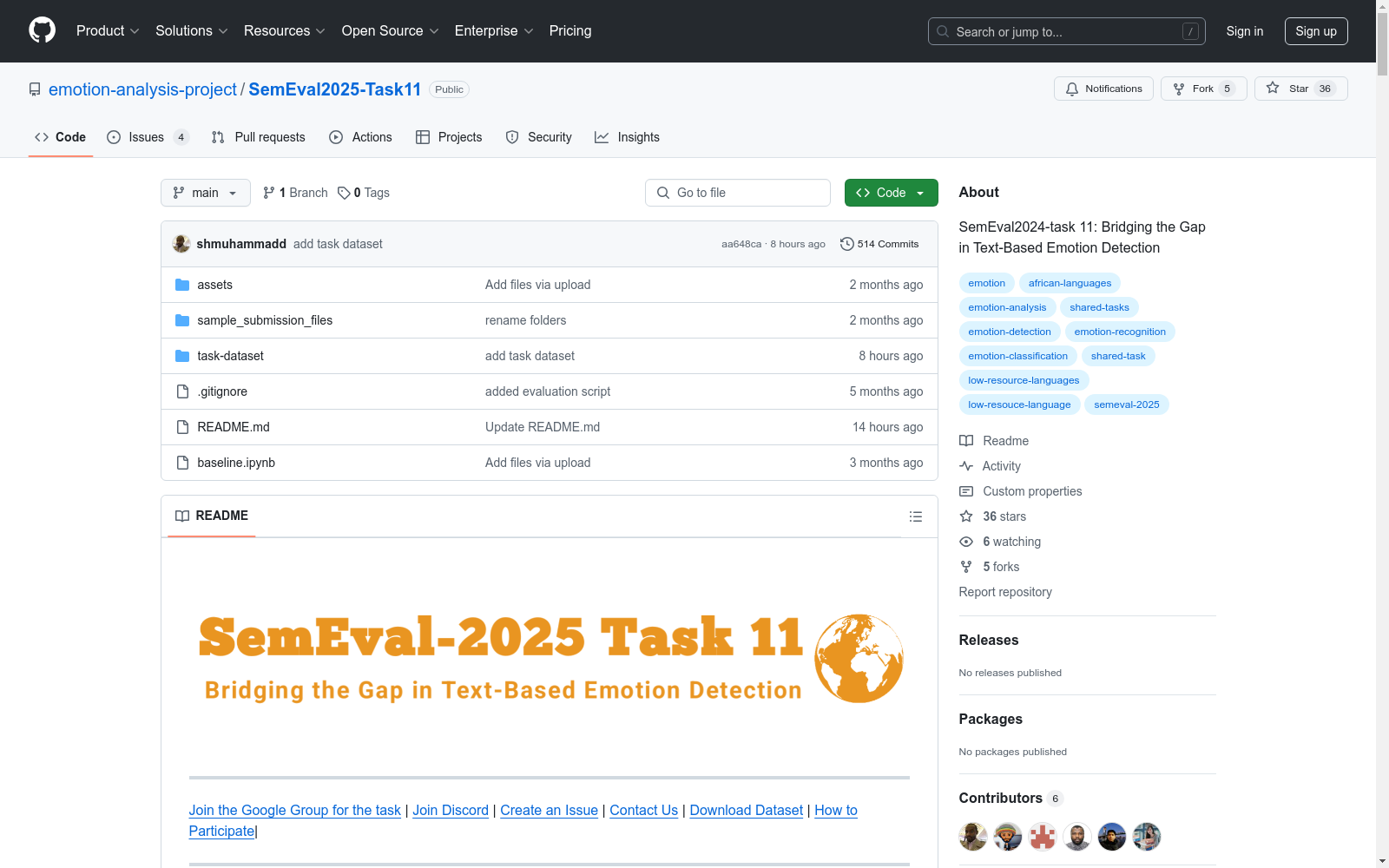Click the Download Dataset link
The image size is (1389, 868).
pyautogui.click(x=747, y=810)
